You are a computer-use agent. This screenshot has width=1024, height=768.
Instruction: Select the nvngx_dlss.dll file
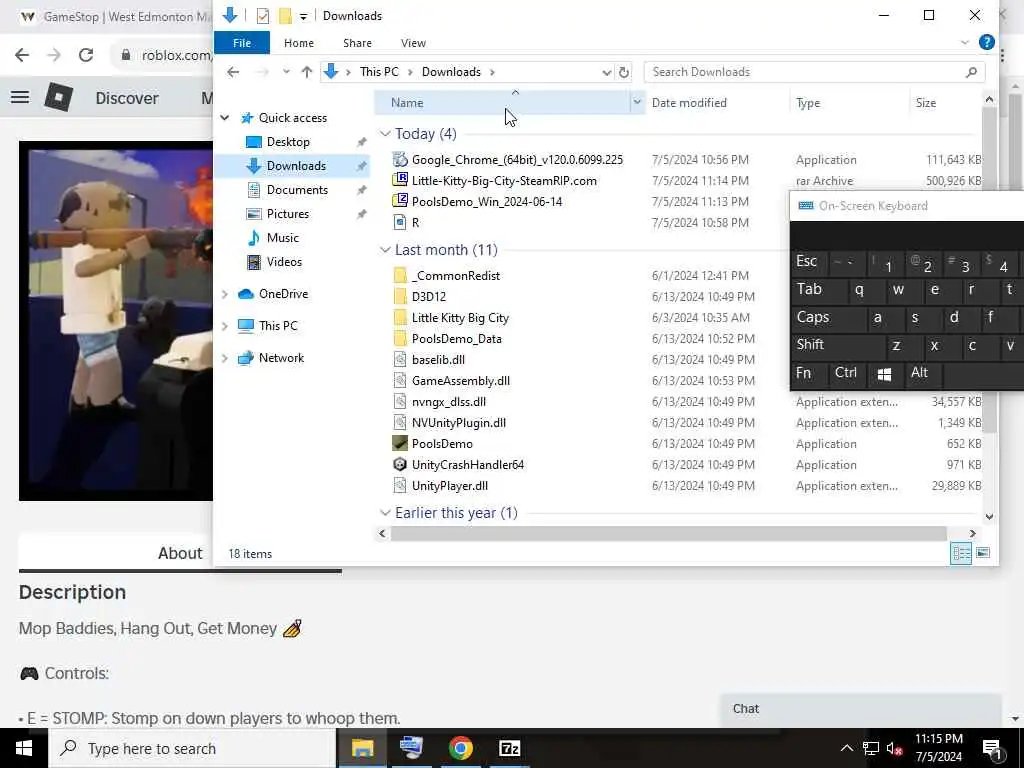(x=449, y=402)
